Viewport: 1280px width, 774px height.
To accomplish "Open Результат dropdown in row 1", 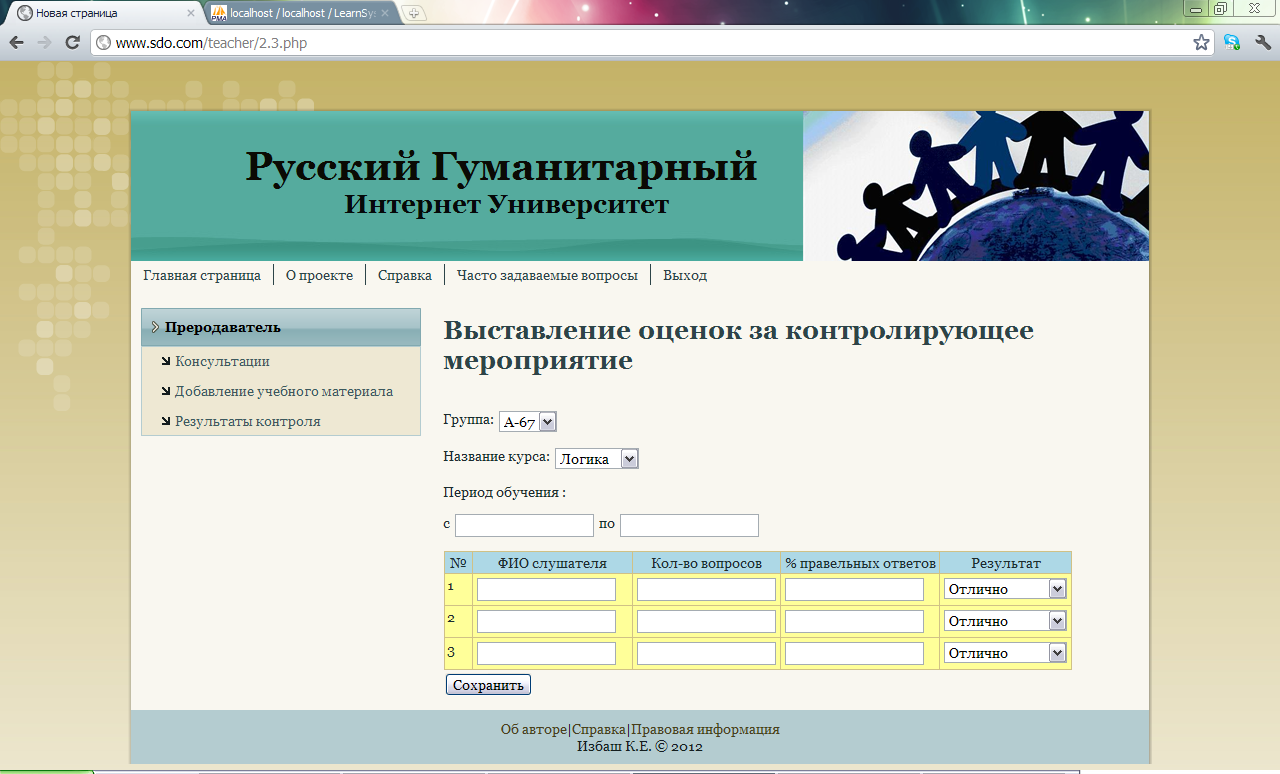I will click(x=1005, y=589).
